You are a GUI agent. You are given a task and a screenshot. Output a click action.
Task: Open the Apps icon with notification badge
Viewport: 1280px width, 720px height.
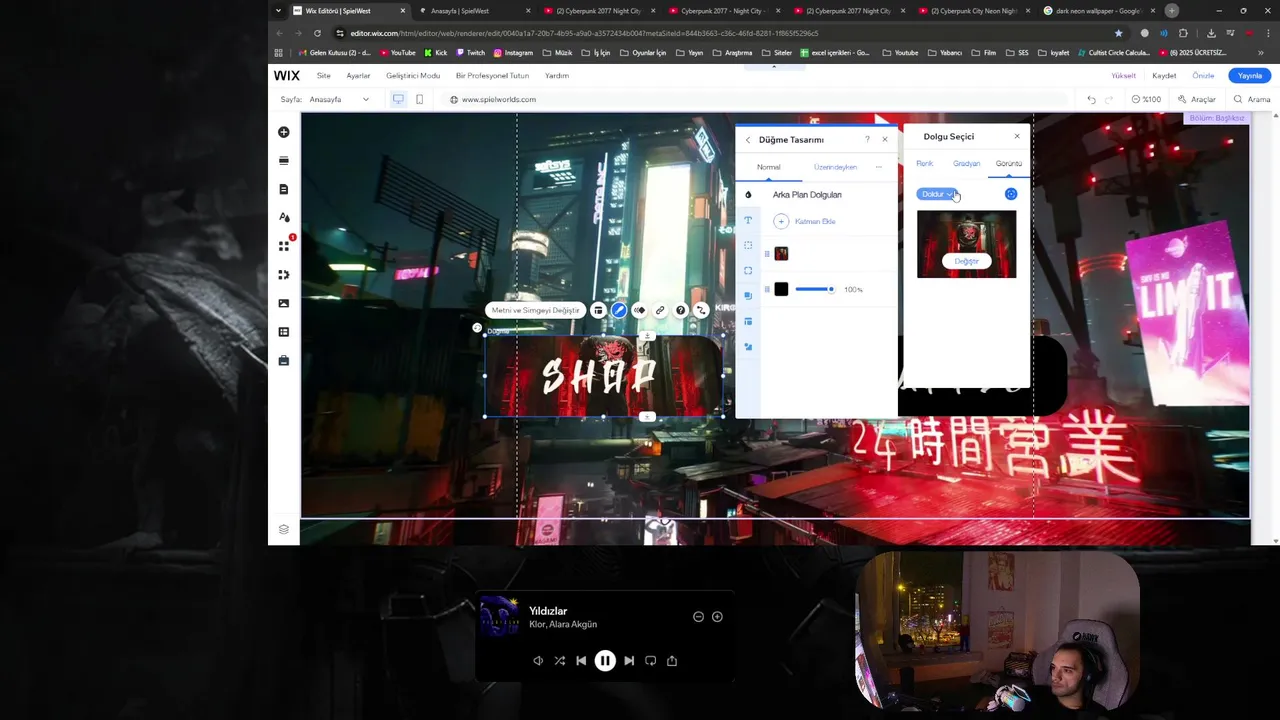pos(284,246)
